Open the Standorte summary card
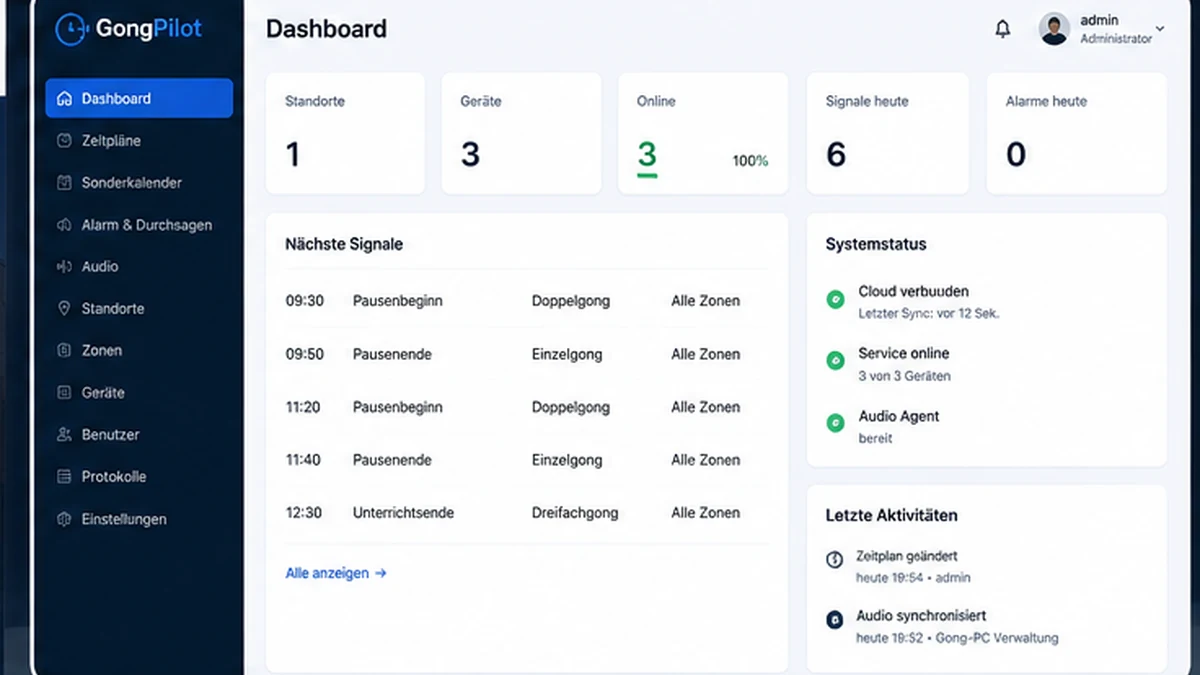The height and width of the screenshot is (675, 1200). point(345,133)
